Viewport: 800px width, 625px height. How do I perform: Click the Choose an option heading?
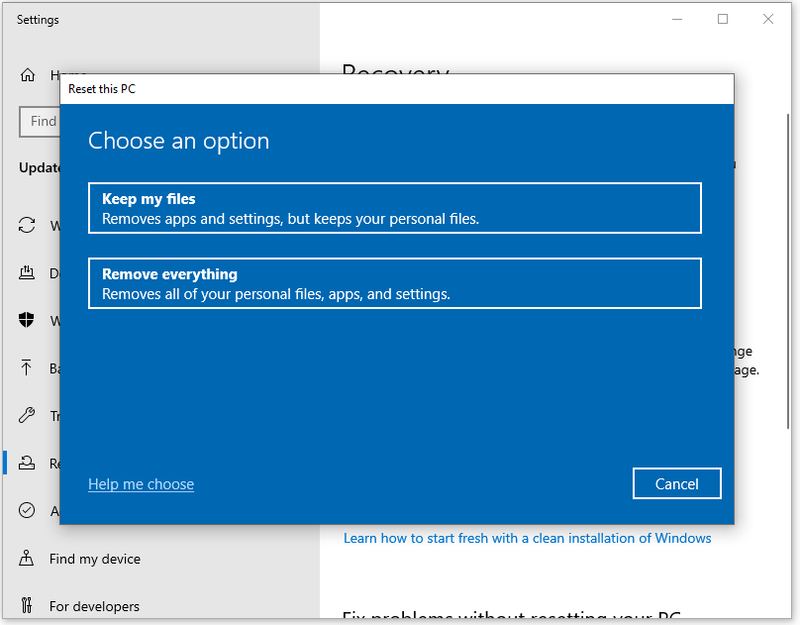(x=179, y=141)
